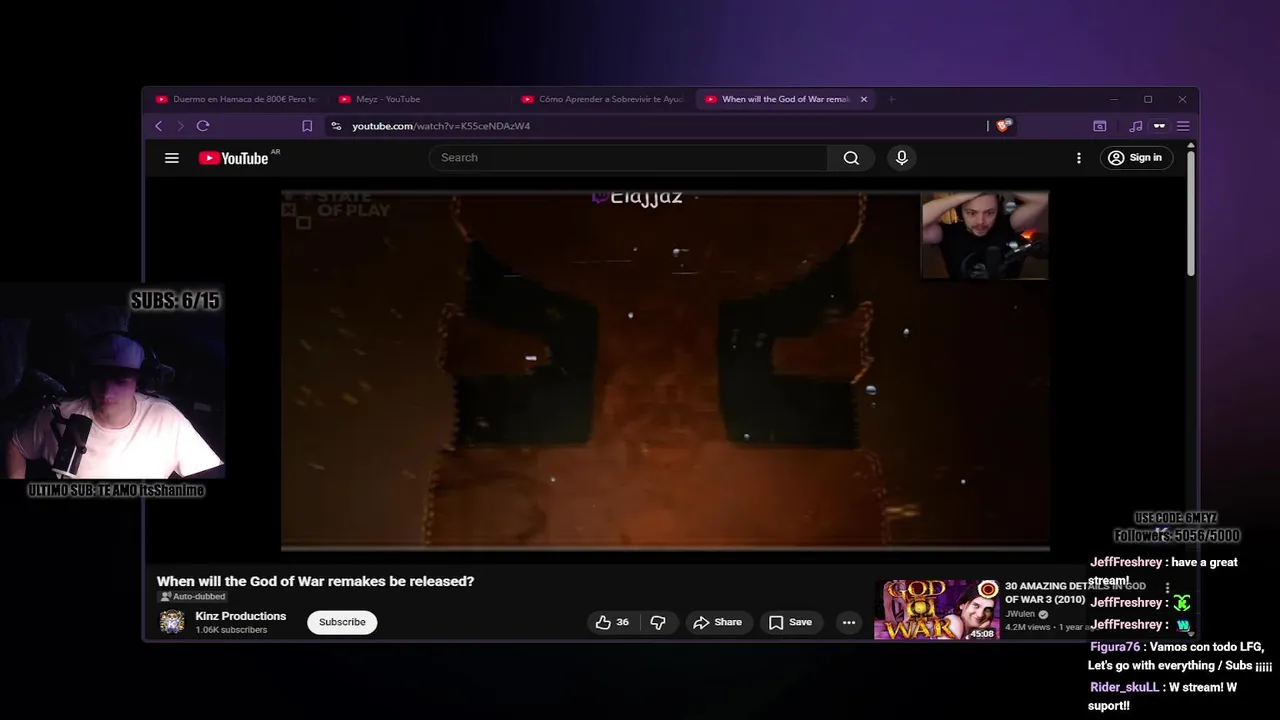
Task: Open the YouTube hamburger guide menu
Action: point(172,158)
